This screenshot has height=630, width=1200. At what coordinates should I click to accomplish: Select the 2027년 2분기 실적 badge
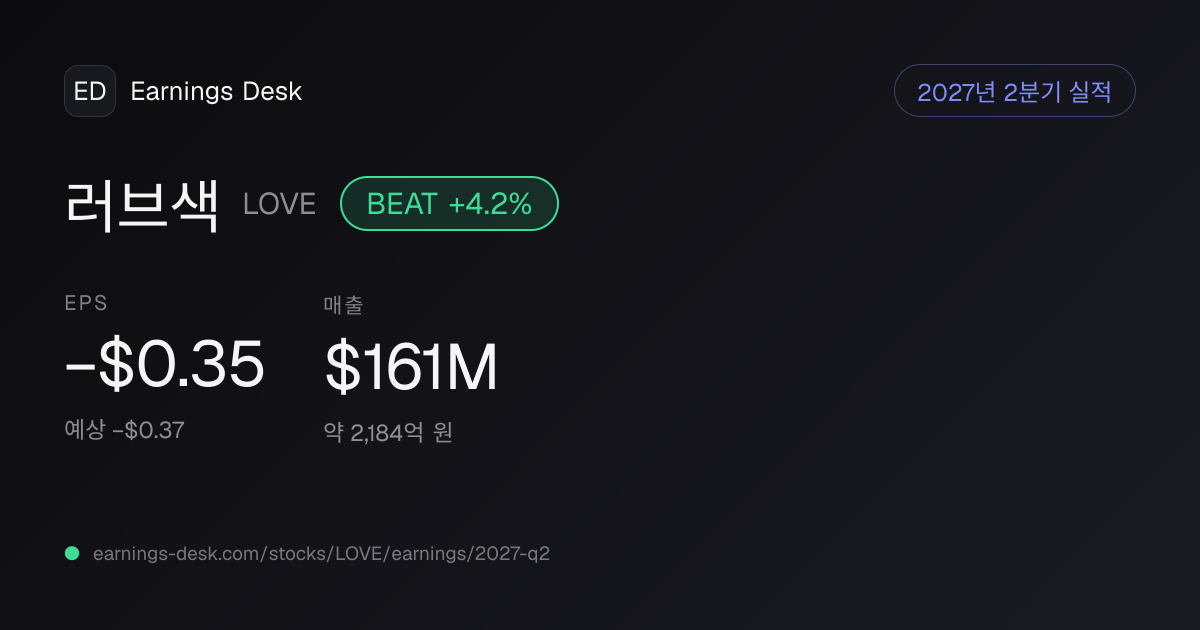1014,91
